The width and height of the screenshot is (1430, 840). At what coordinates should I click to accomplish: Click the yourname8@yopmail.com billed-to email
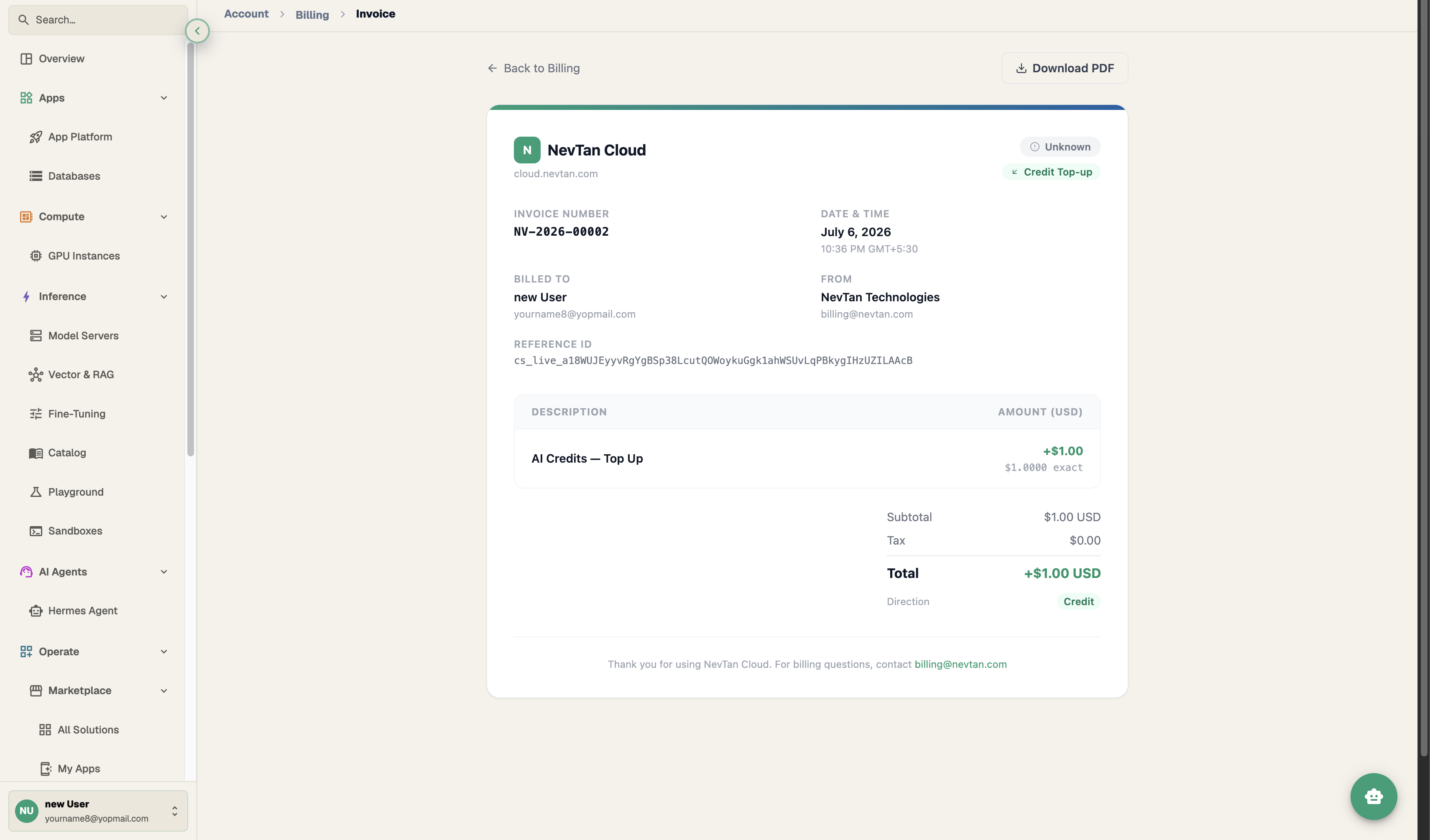point(574,314)
